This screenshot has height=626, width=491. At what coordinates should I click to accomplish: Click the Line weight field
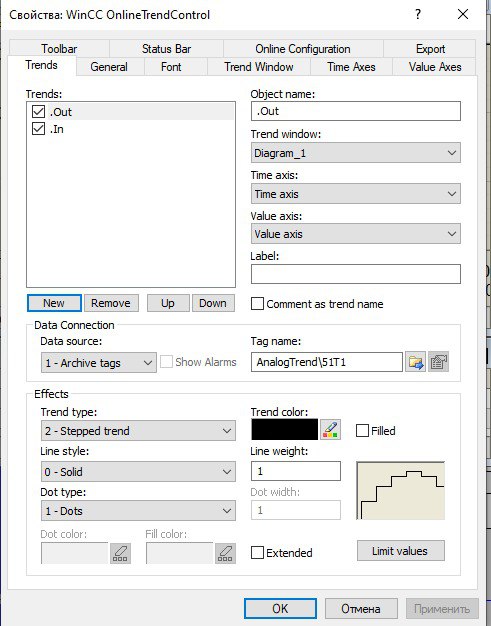[296, 471]
